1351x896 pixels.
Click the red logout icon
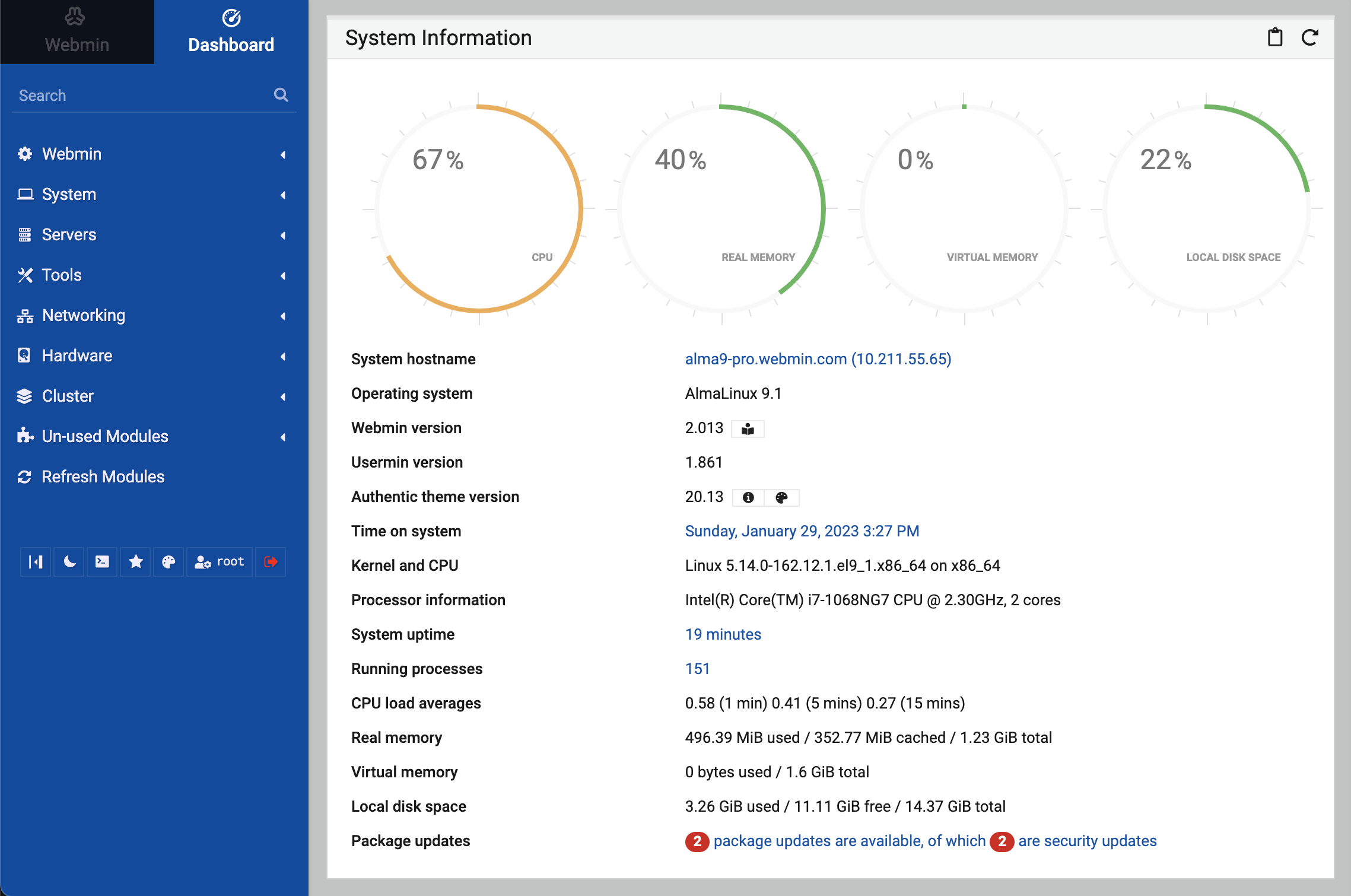click(271, 562)
